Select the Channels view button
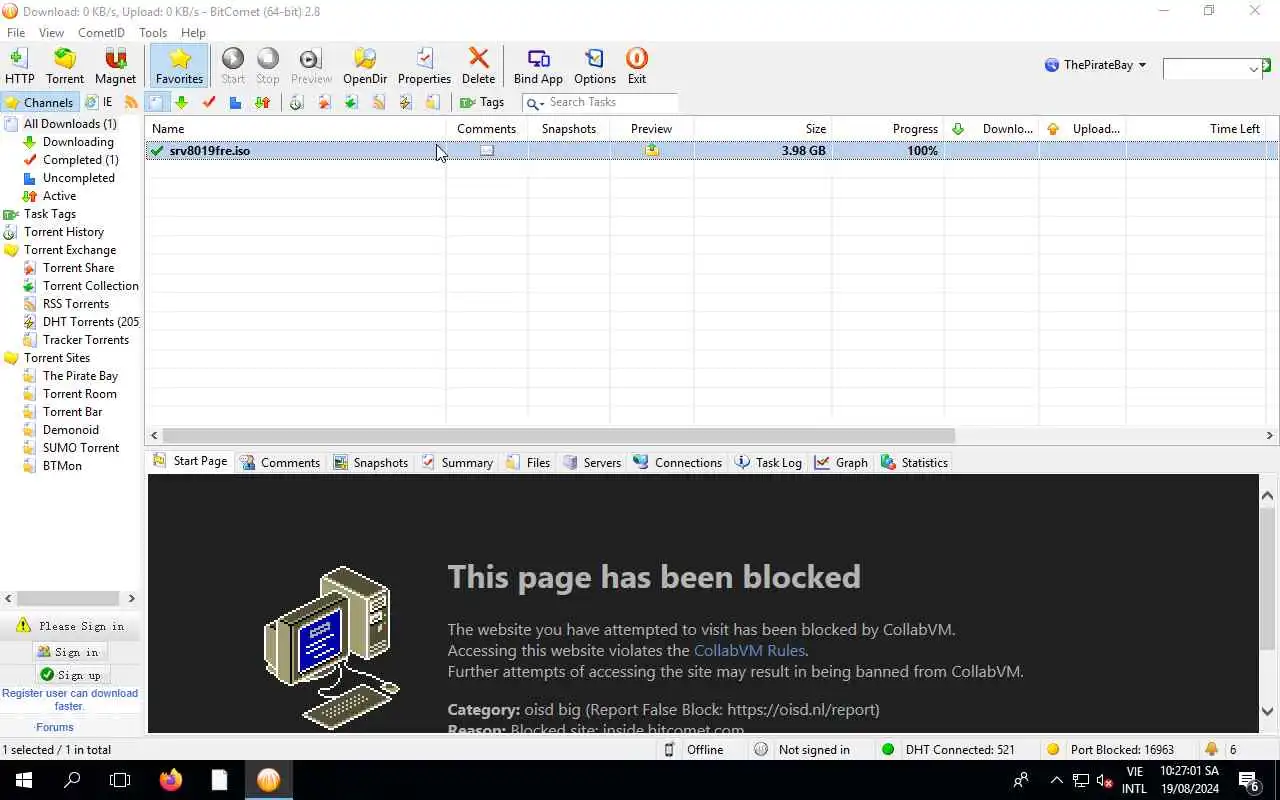Viewport: 1280px width, 800px height. [x=39, y=102]
